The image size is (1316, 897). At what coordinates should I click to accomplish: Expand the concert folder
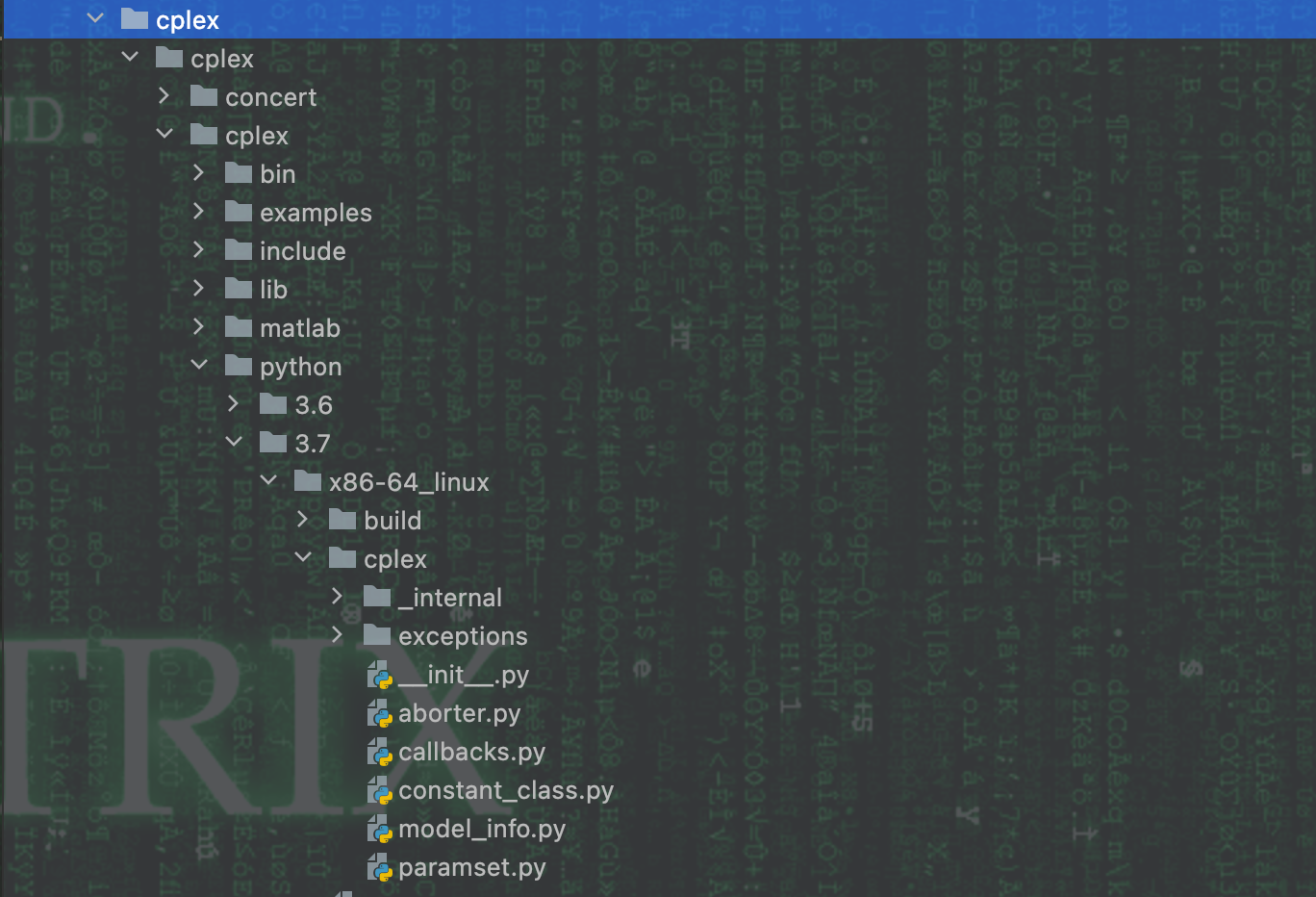(x=164, y=96)
